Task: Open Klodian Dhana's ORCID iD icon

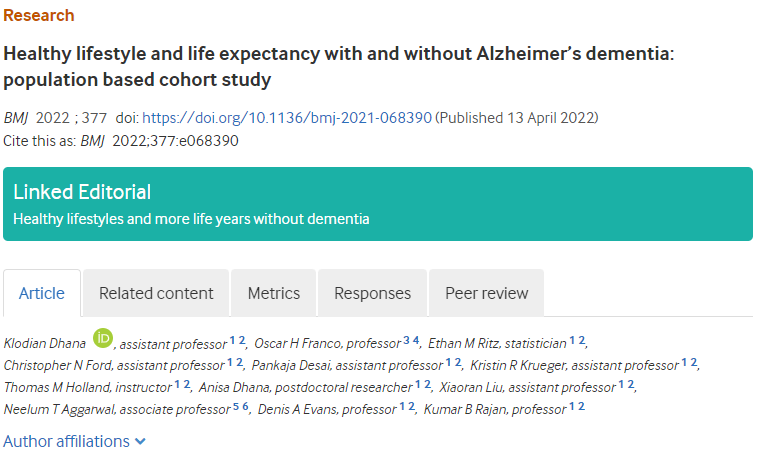Action: pos(103,338)
